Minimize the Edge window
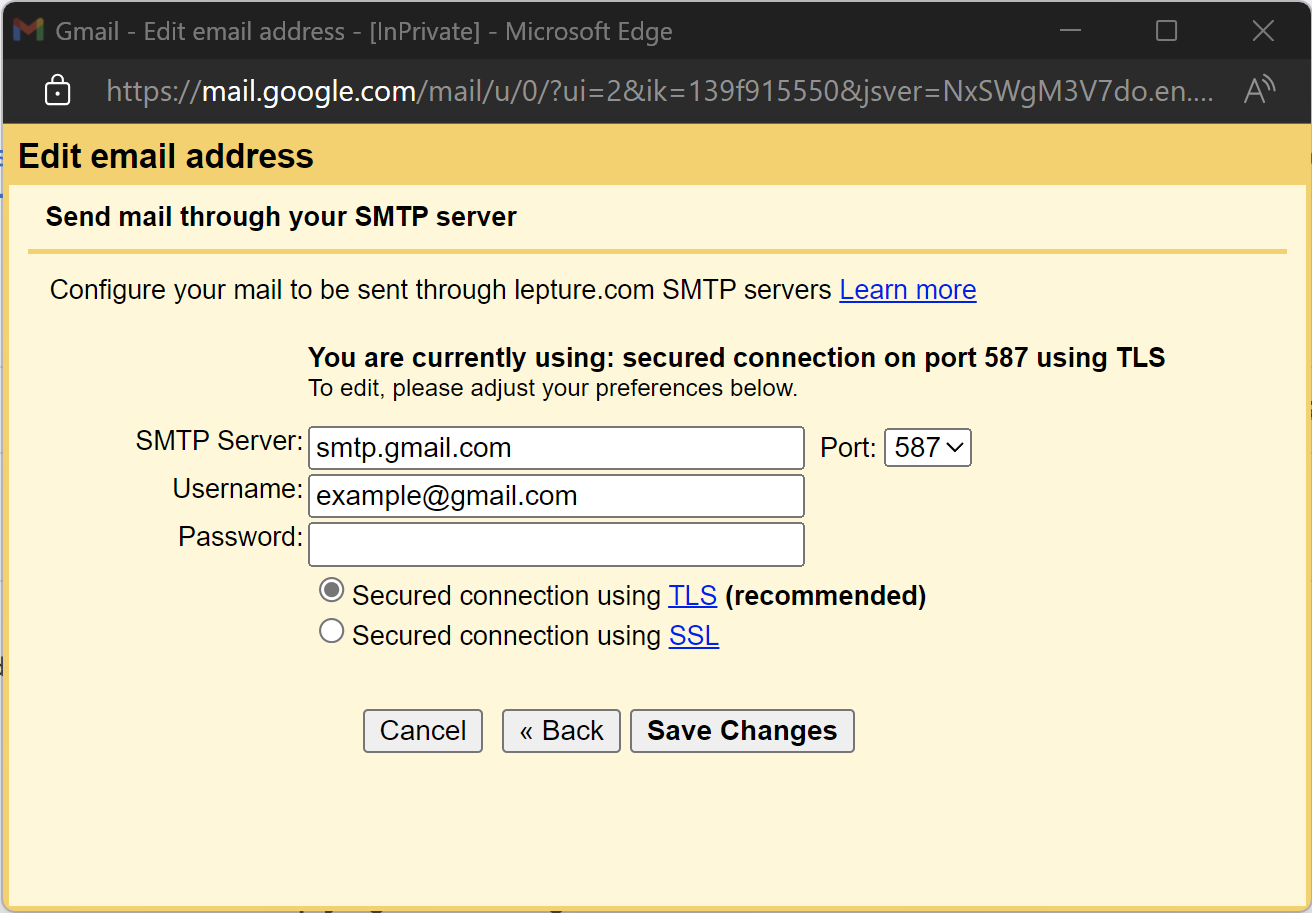1312x913 pixels. (1070, 31)
